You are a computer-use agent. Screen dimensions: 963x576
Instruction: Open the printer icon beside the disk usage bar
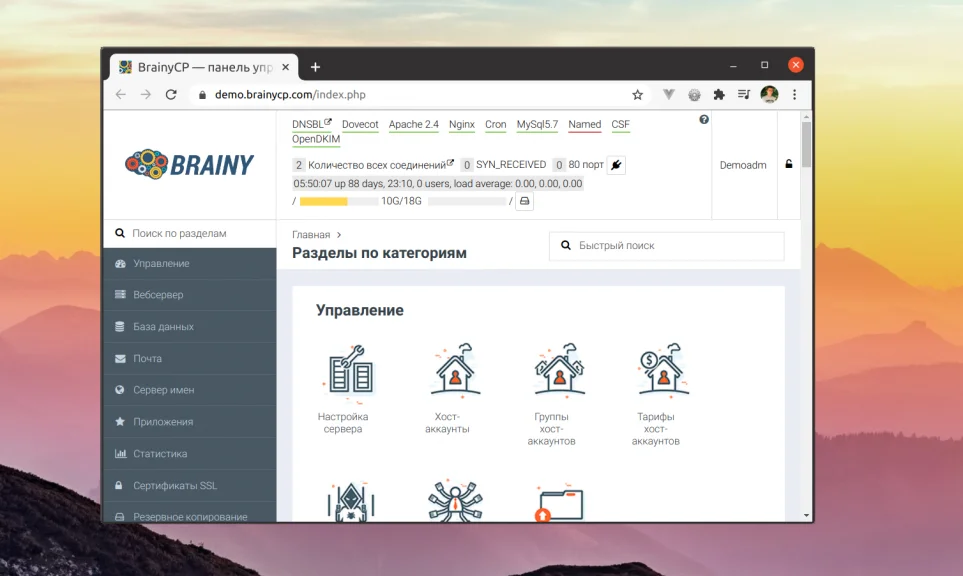pyautogui.click(x=523, y=200)
